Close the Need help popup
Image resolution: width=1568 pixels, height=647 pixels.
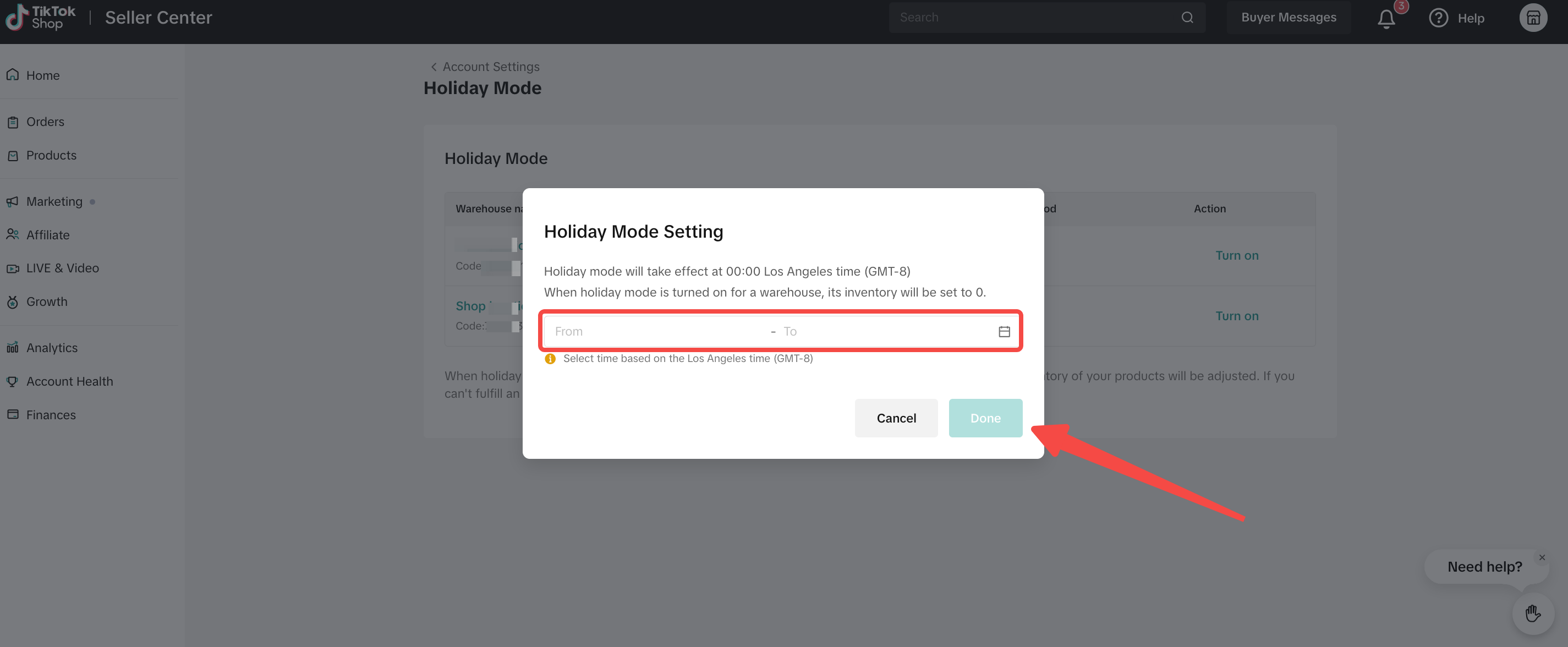(x=1542, y=557)
